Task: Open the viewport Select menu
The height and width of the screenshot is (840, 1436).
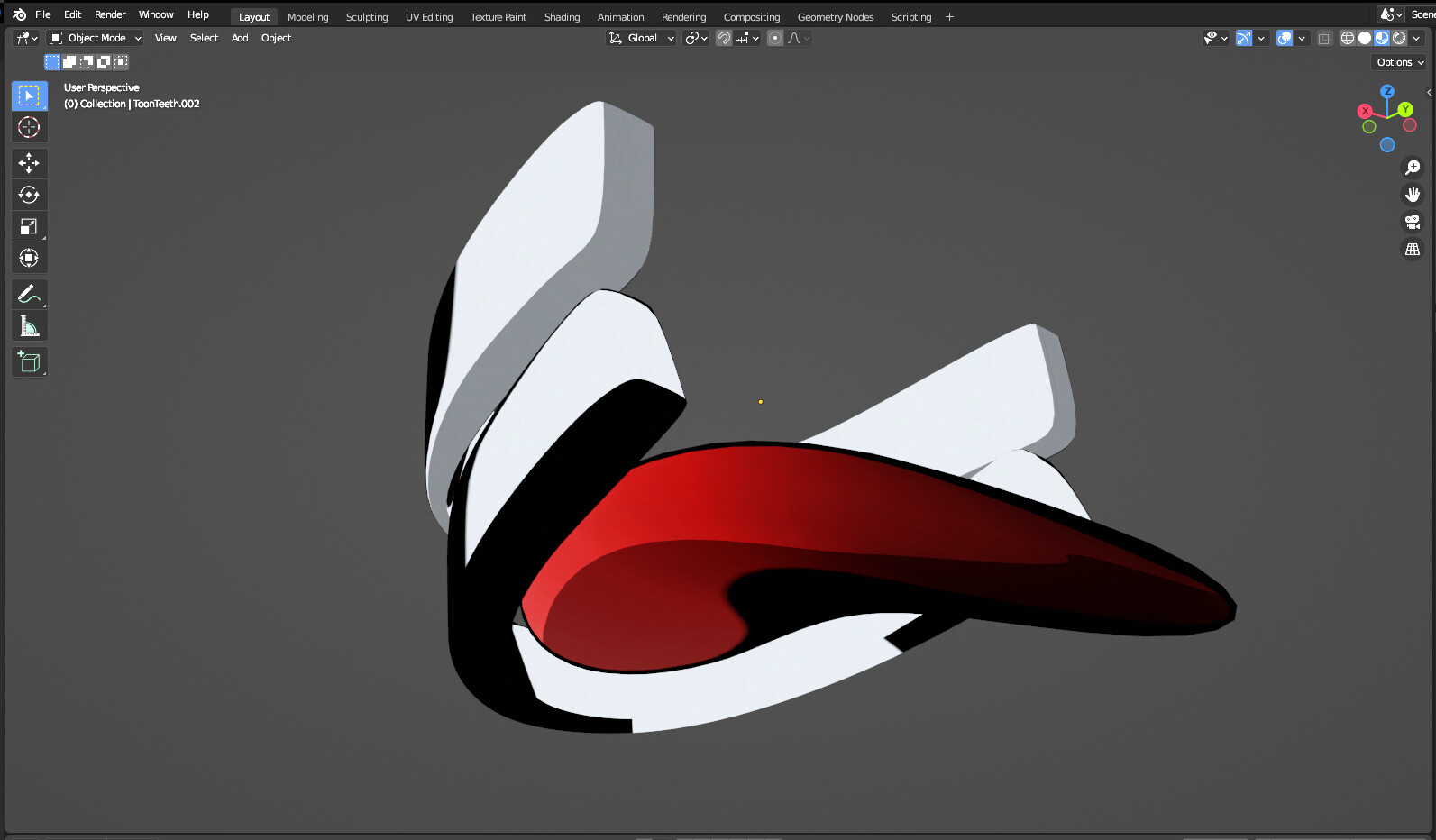Action: point(204,38)
